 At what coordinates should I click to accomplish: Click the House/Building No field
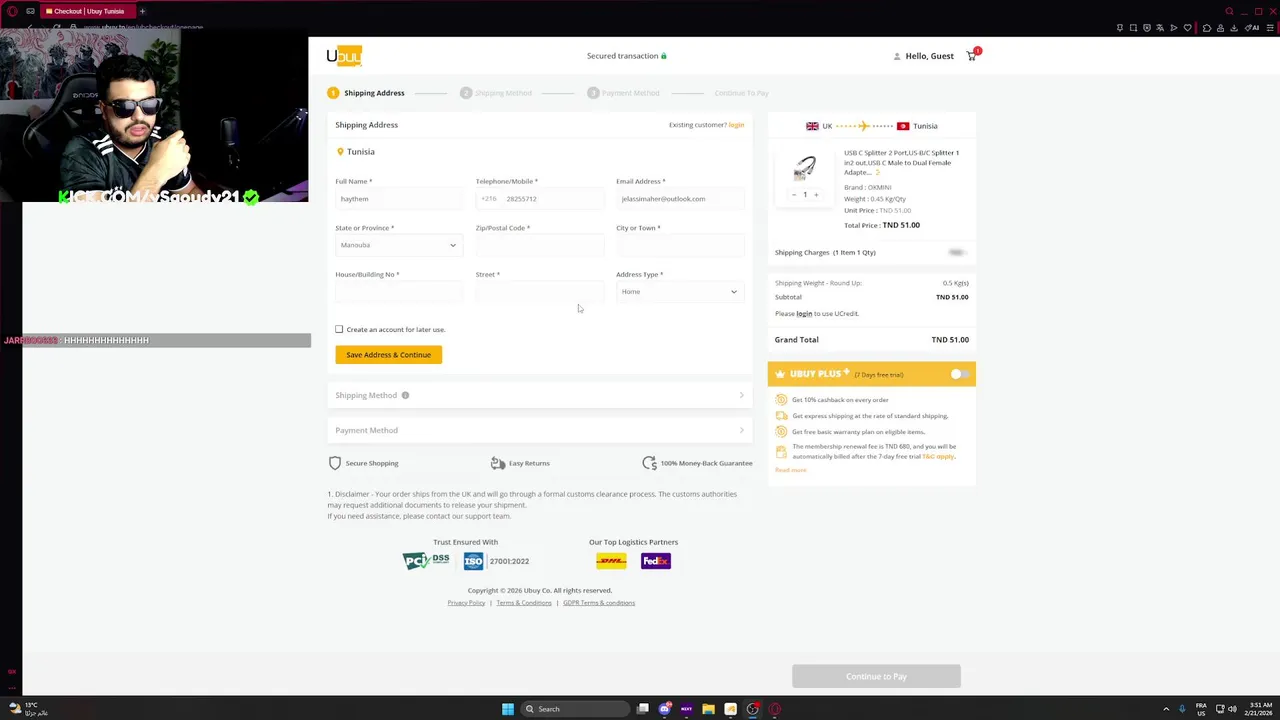coord(398,292)
